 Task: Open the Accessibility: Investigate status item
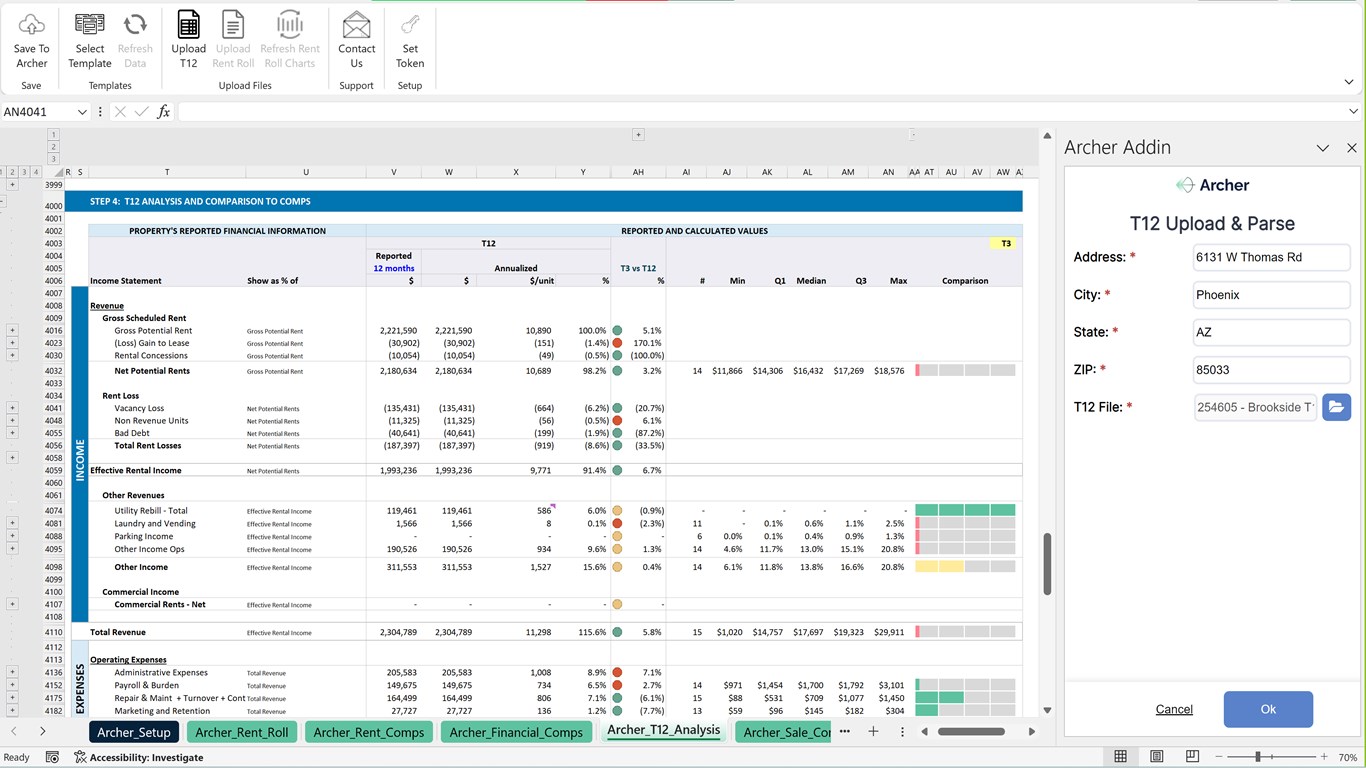(x=139, y=757)
